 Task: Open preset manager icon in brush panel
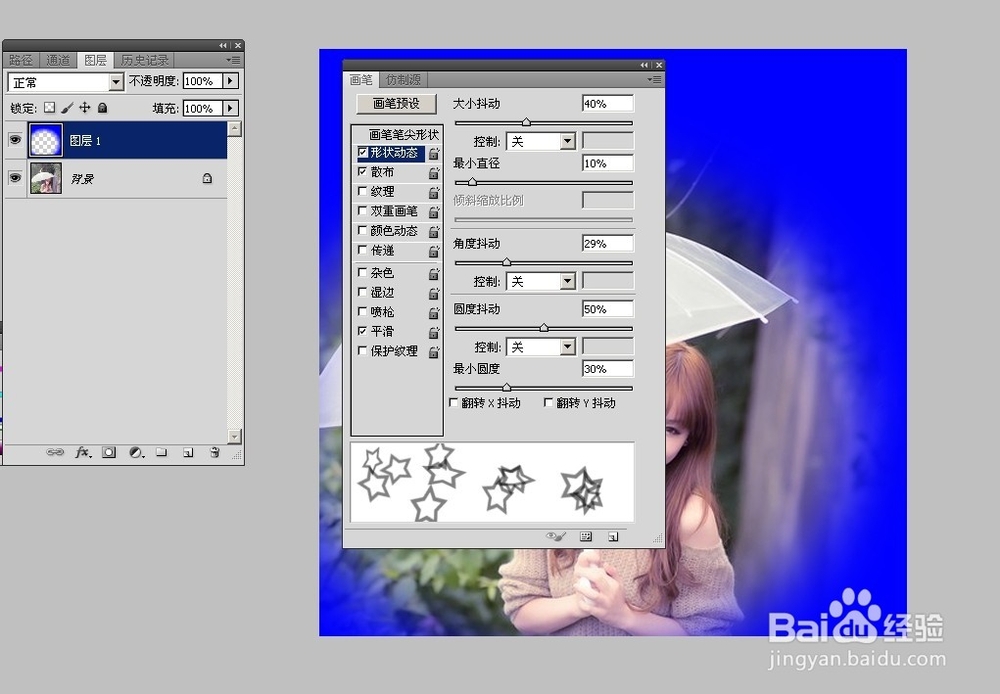(585, 536)
